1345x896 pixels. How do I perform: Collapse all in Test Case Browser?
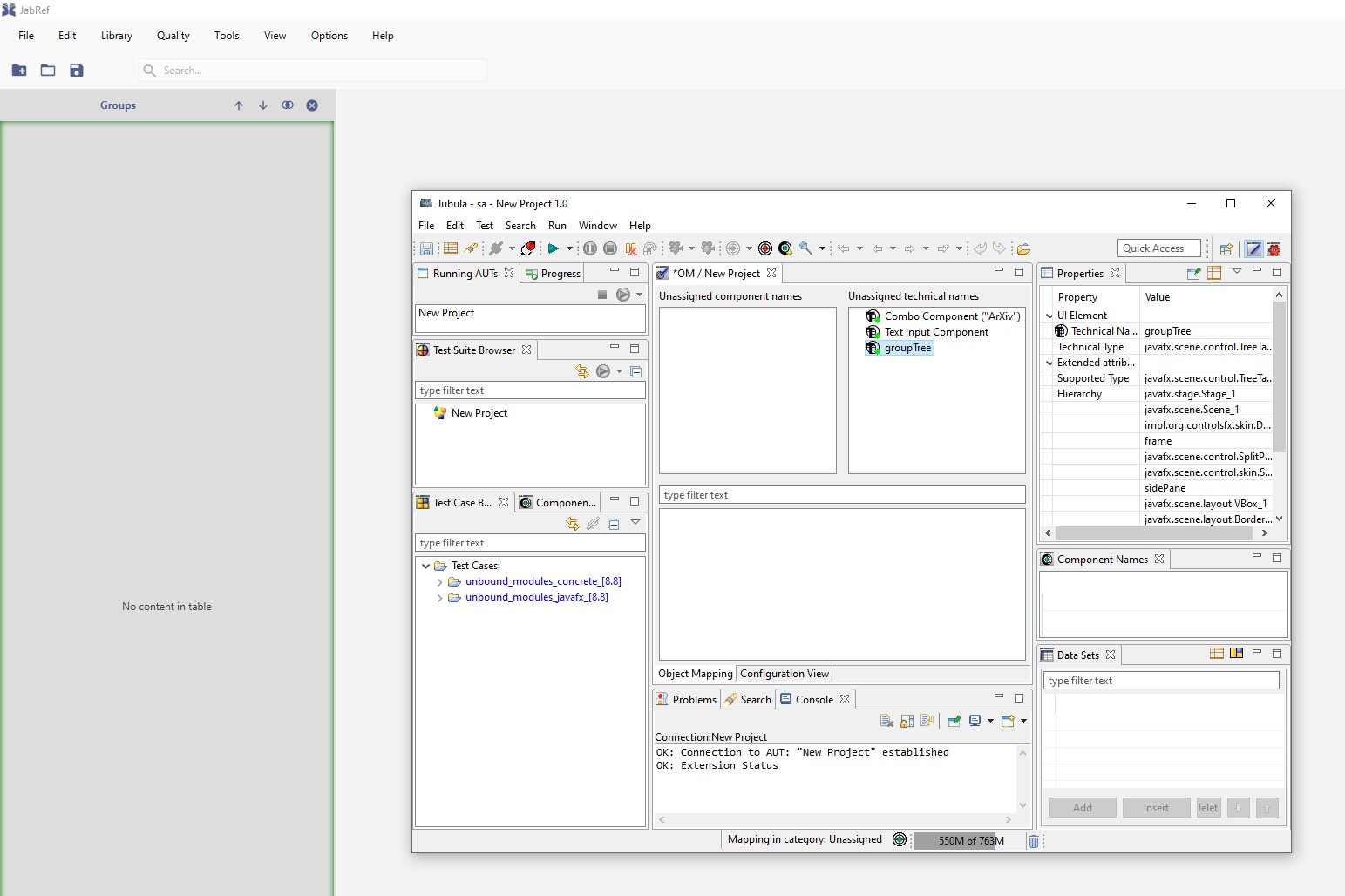coord(613,524)
